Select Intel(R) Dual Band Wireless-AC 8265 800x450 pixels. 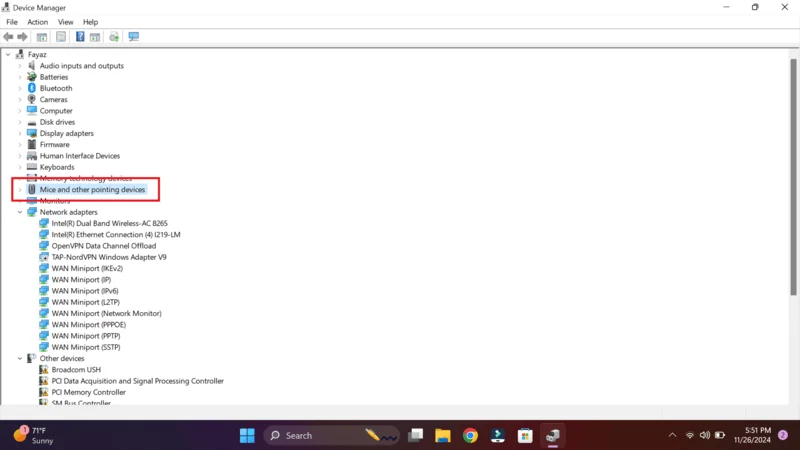(x=109, y=223)
